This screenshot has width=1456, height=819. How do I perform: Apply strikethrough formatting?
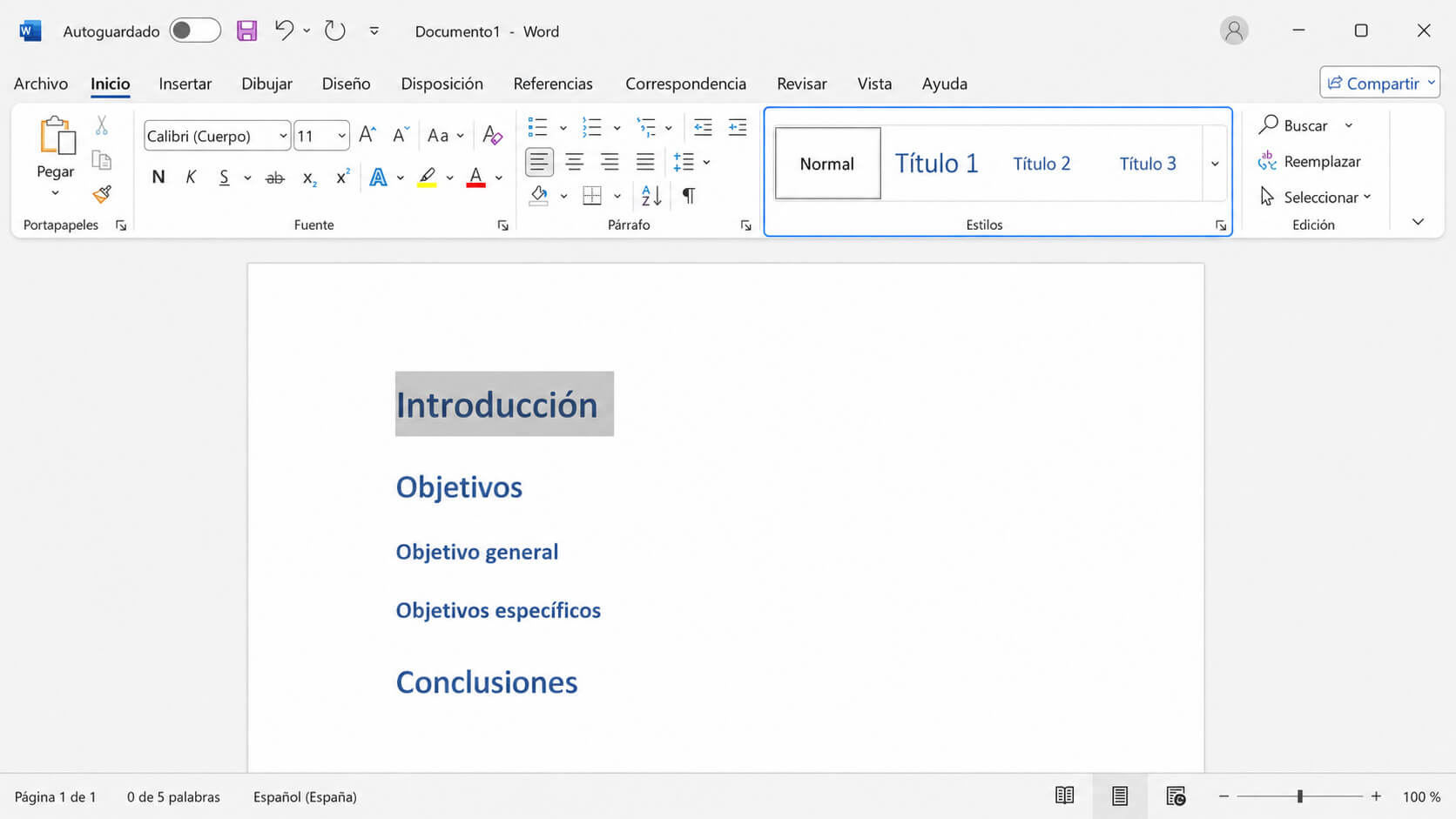pyautogui.click(x=275, y=178)
